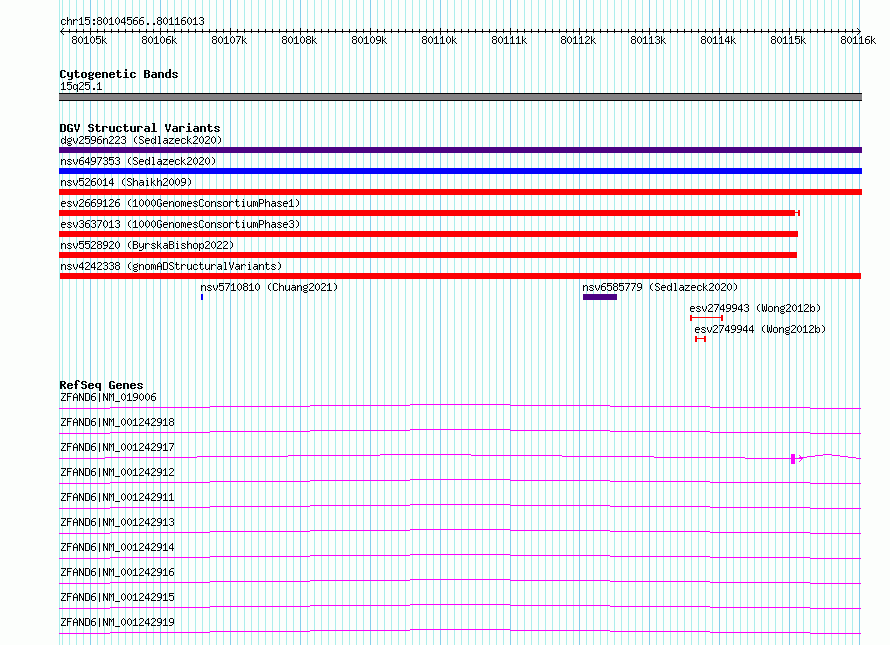The width and height of the screenshot is (890, 645).
Task: Click the chr15:80104566..80116013 region label
Action: (x=132, y=21)
